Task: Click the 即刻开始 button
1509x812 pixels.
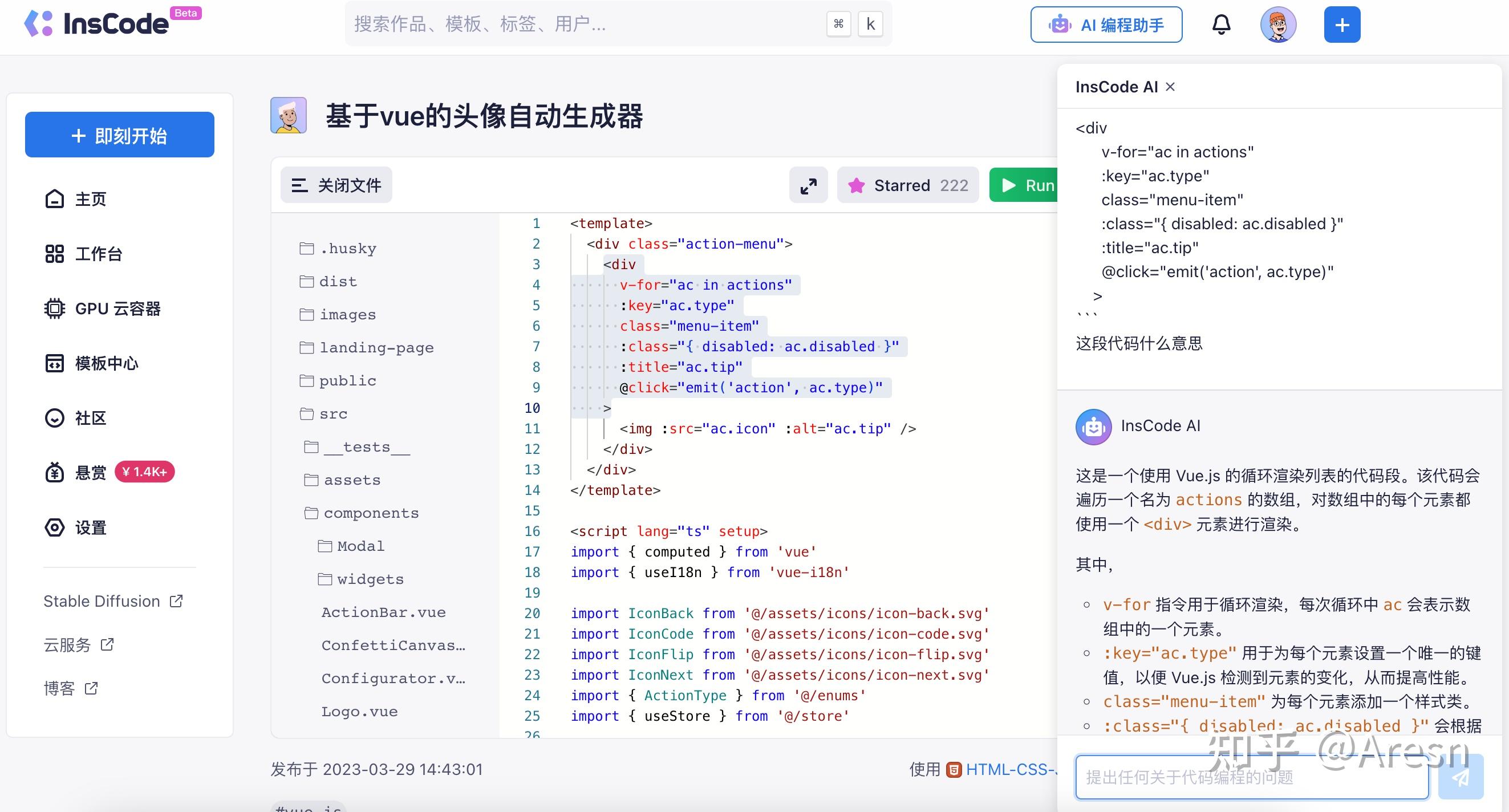Action: click(x=120, y=134)
